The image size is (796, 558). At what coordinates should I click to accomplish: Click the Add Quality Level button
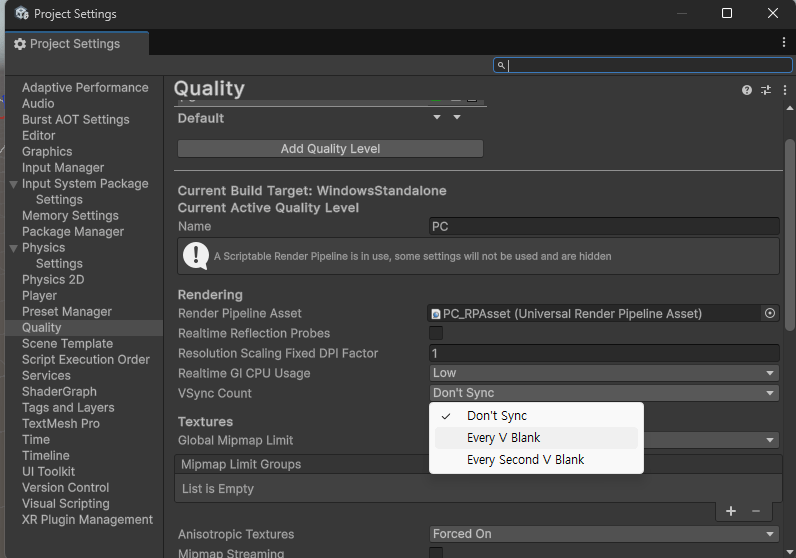[x=330, y=149]
